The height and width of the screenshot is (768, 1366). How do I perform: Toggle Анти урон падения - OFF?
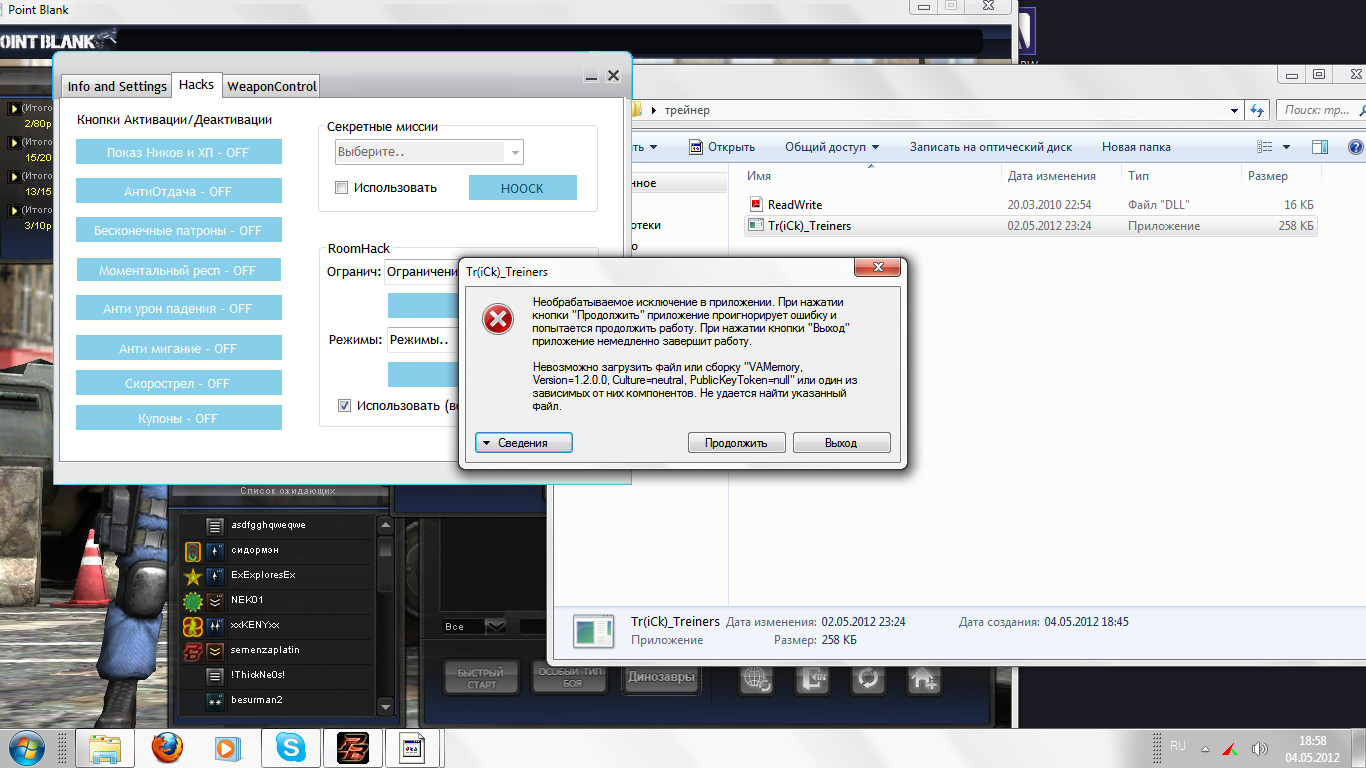pos(179,308)
